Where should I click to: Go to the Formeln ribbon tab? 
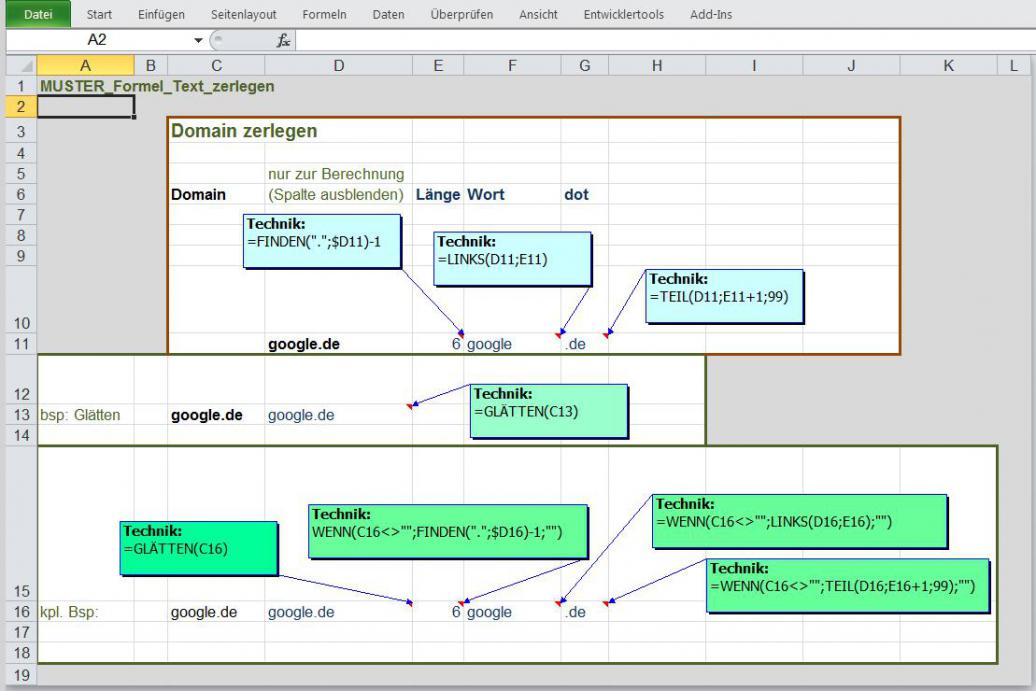[324, 15]
